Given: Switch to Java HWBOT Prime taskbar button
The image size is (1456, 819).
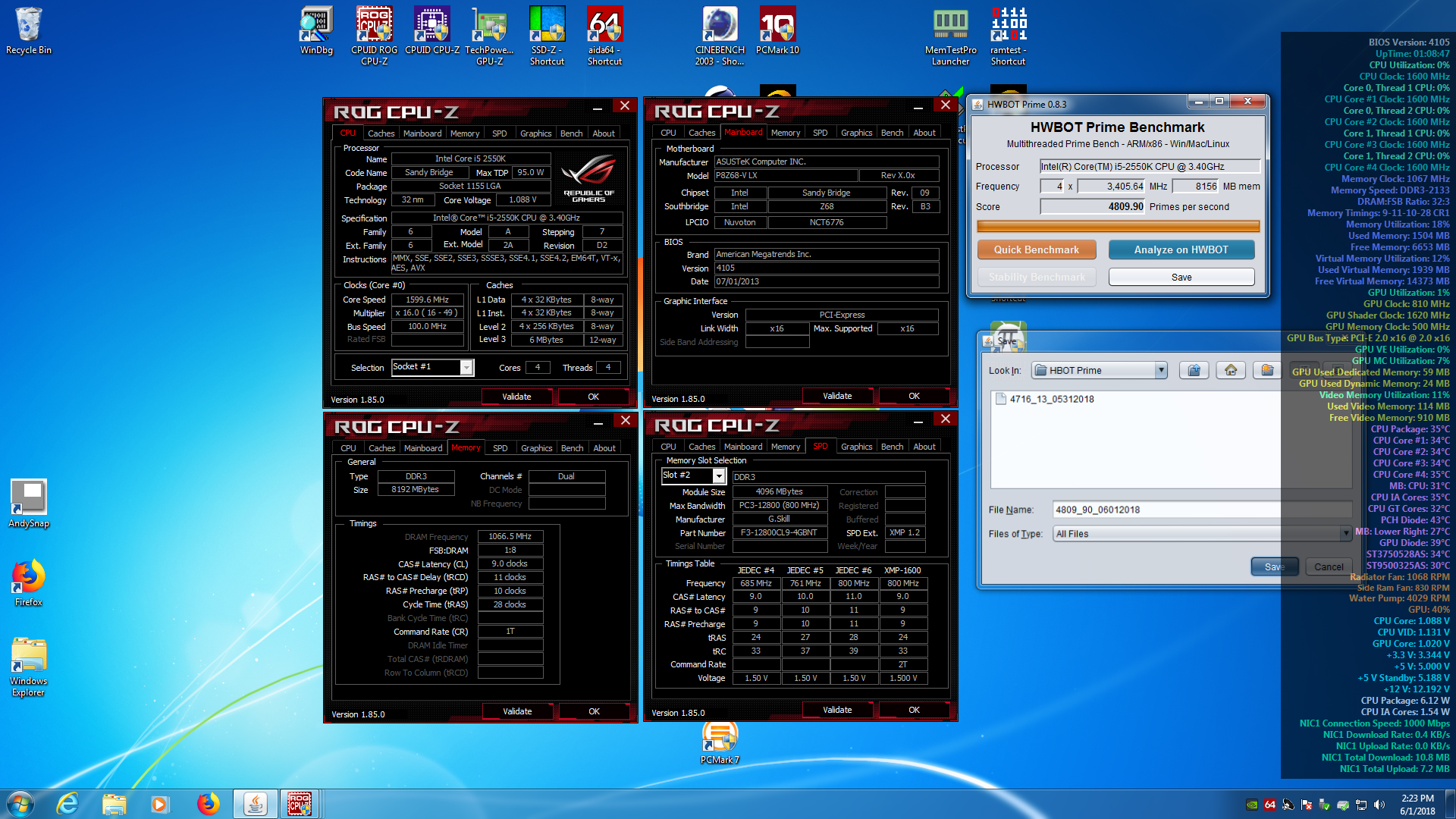Looking at the screenshot, I should point(255,804).
